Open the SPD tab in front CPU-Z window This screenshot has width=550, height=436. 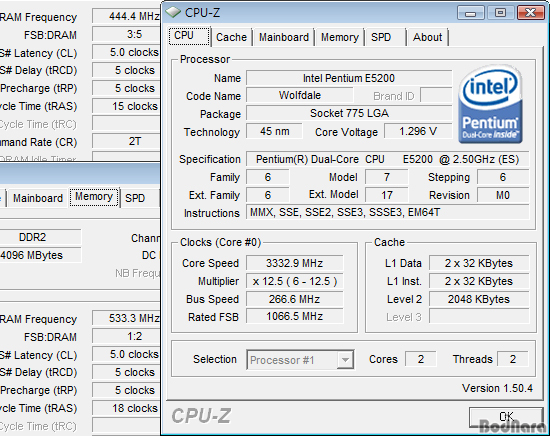[x=385, y=37]
